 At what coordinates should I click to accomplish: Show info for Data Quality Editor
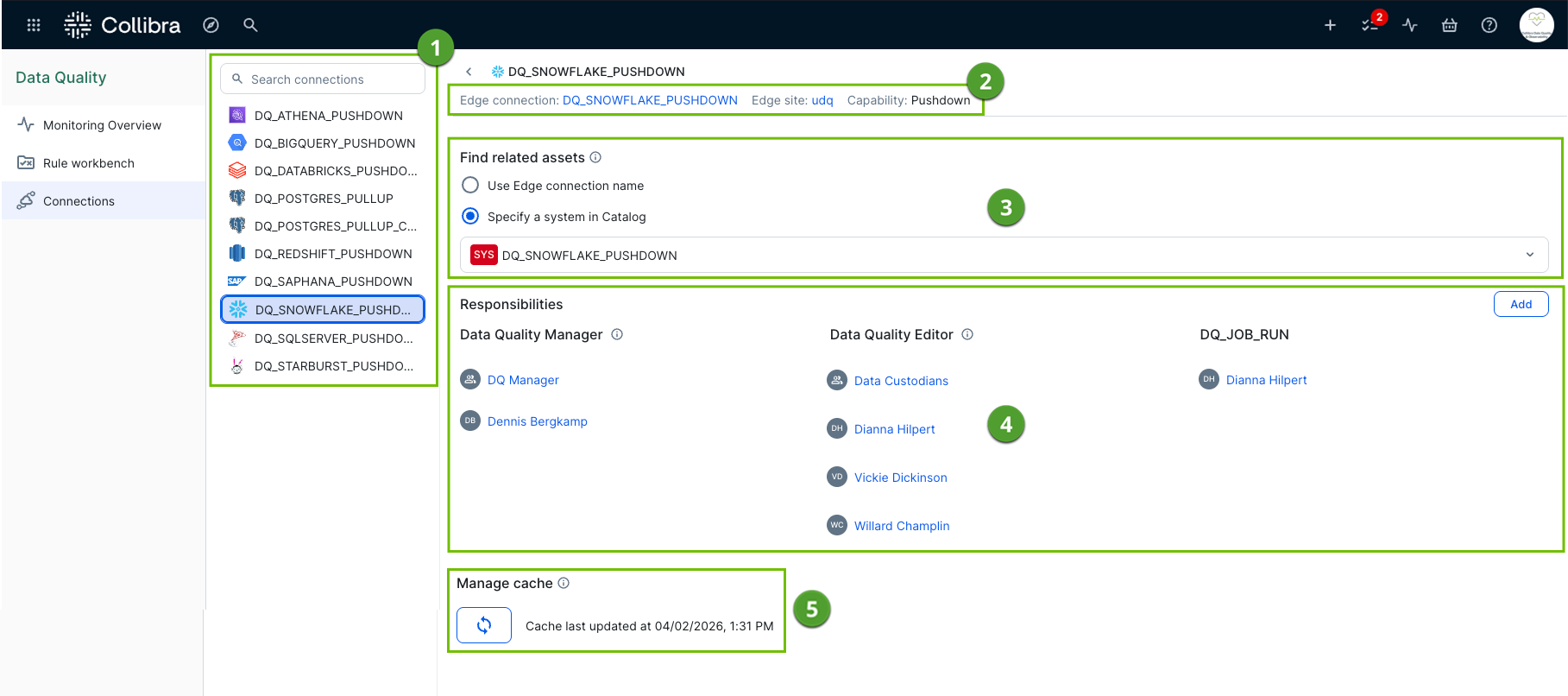967,334
